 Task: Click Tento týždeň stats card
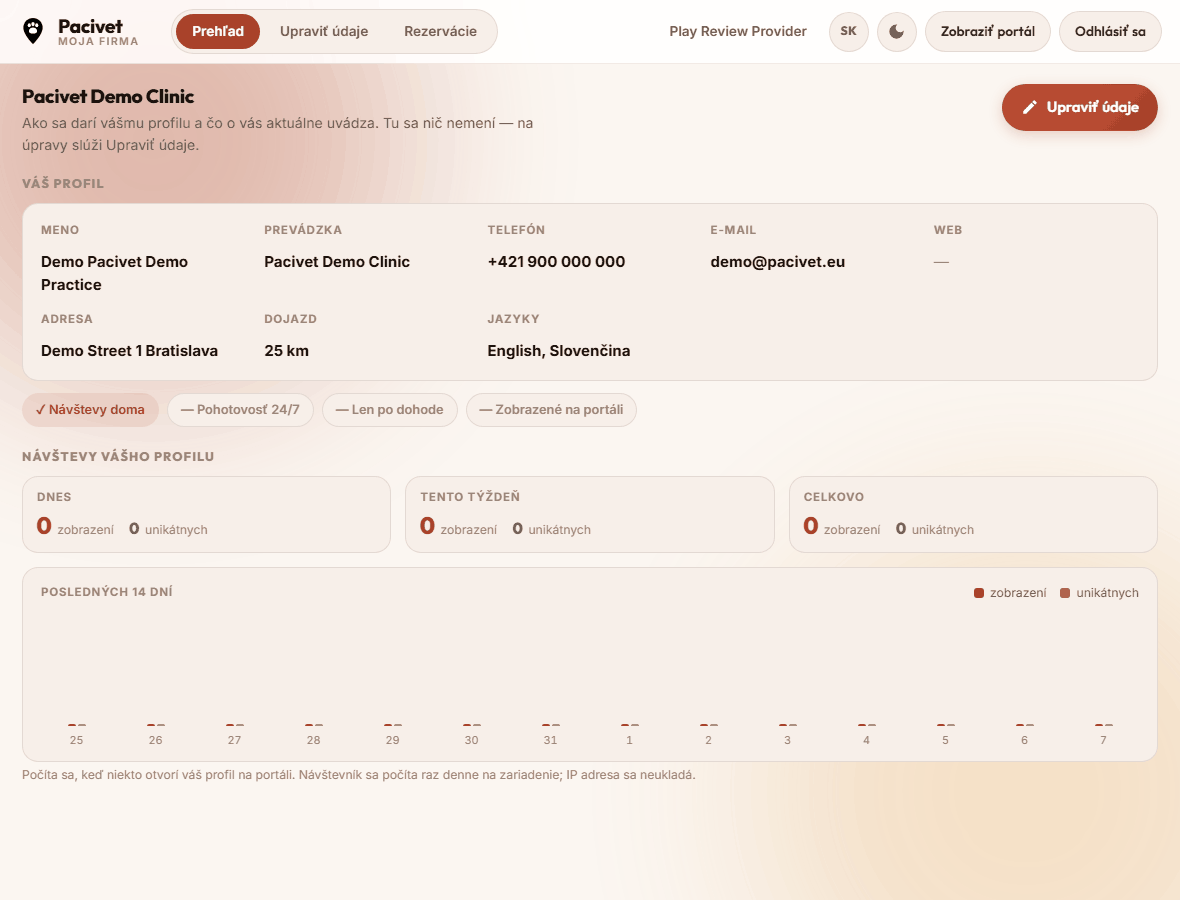pos(590,515)
